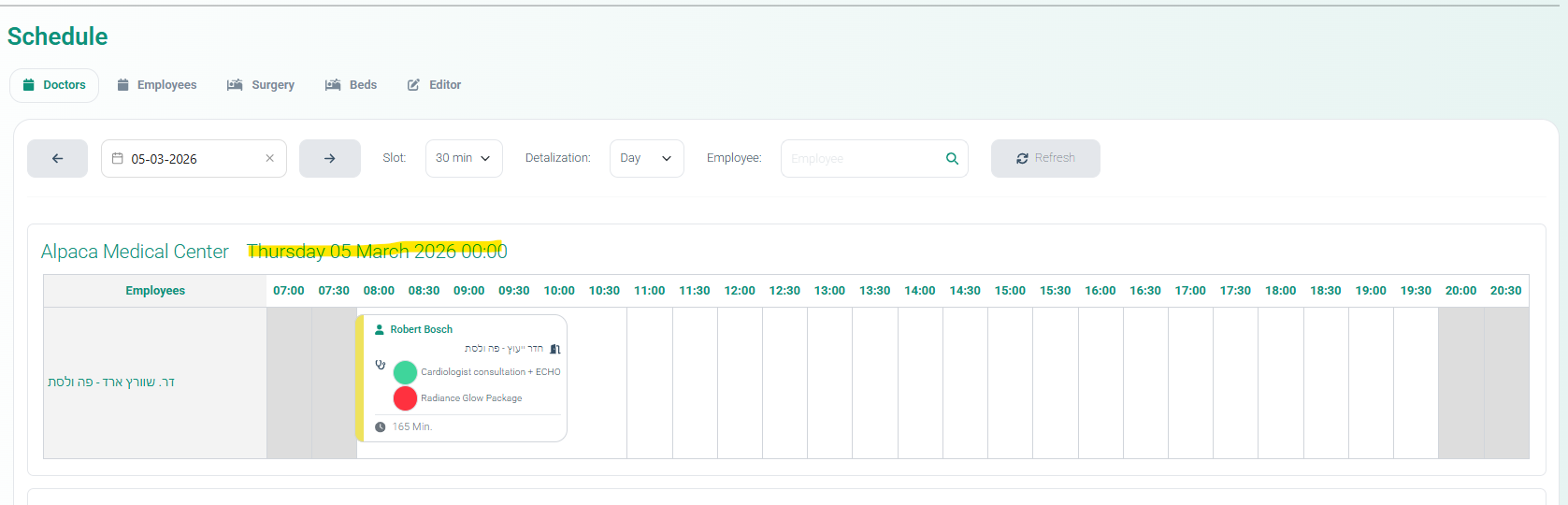Switch to the Employees tab
1568x505 pixels.
[157, 85]
